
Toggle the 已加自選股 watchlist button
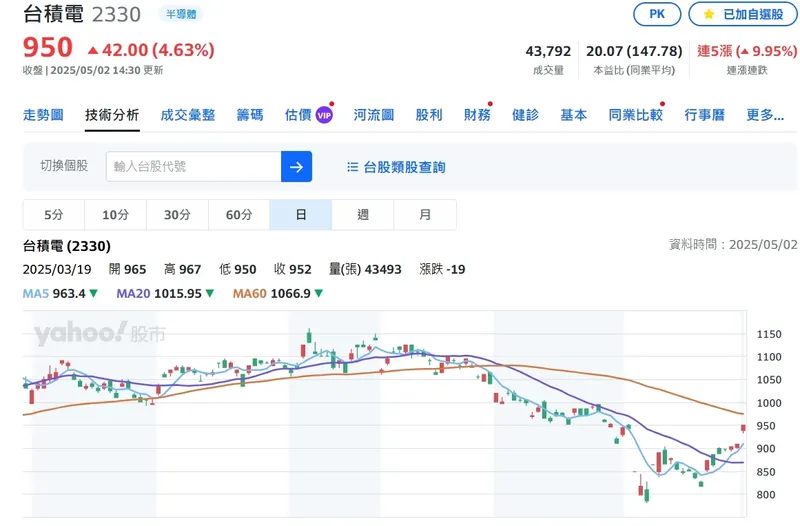point(740,15)
